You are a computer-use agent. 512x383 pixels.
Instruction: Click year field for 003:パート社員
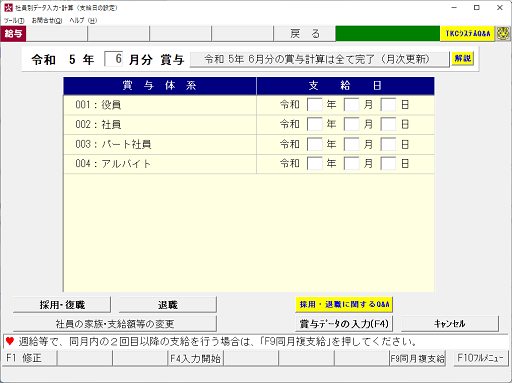(315, 144)
